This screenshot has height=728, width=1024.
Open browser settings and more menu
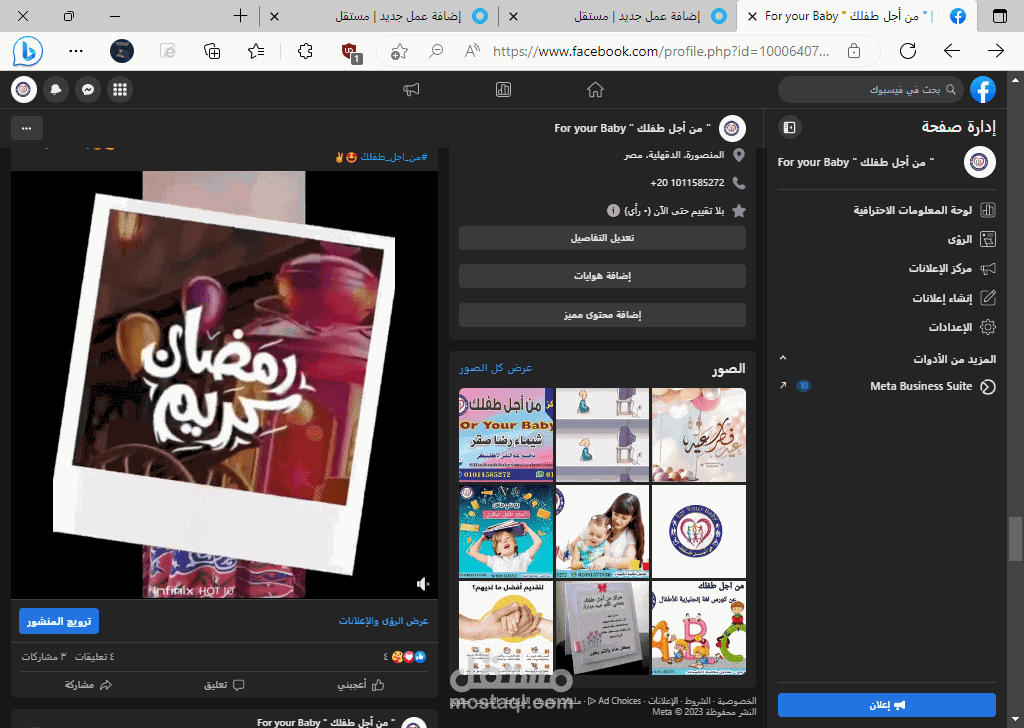(x=76, y=51)
